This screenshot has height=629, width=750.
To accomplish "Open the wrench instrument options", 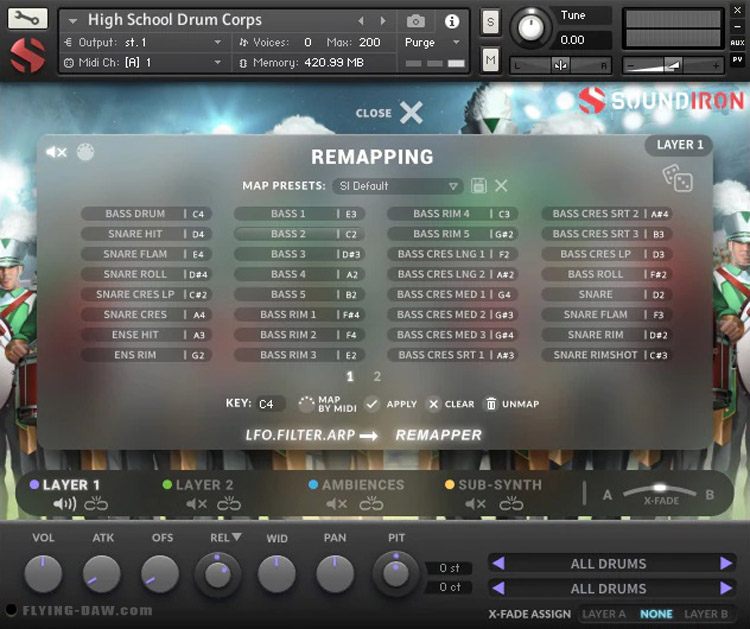I will [x=27, y=18].
